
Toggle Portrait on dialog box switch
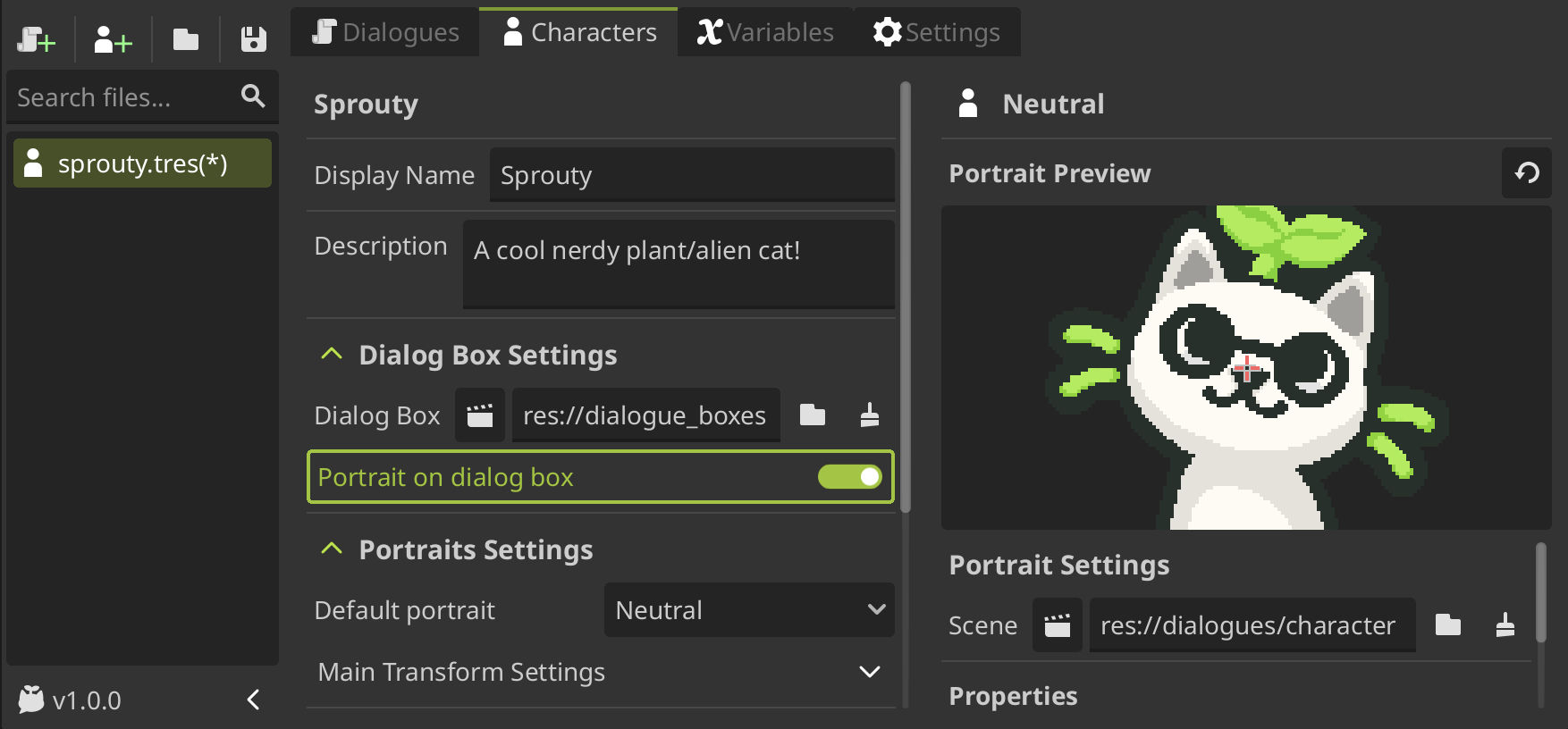(x=850, y=477)
